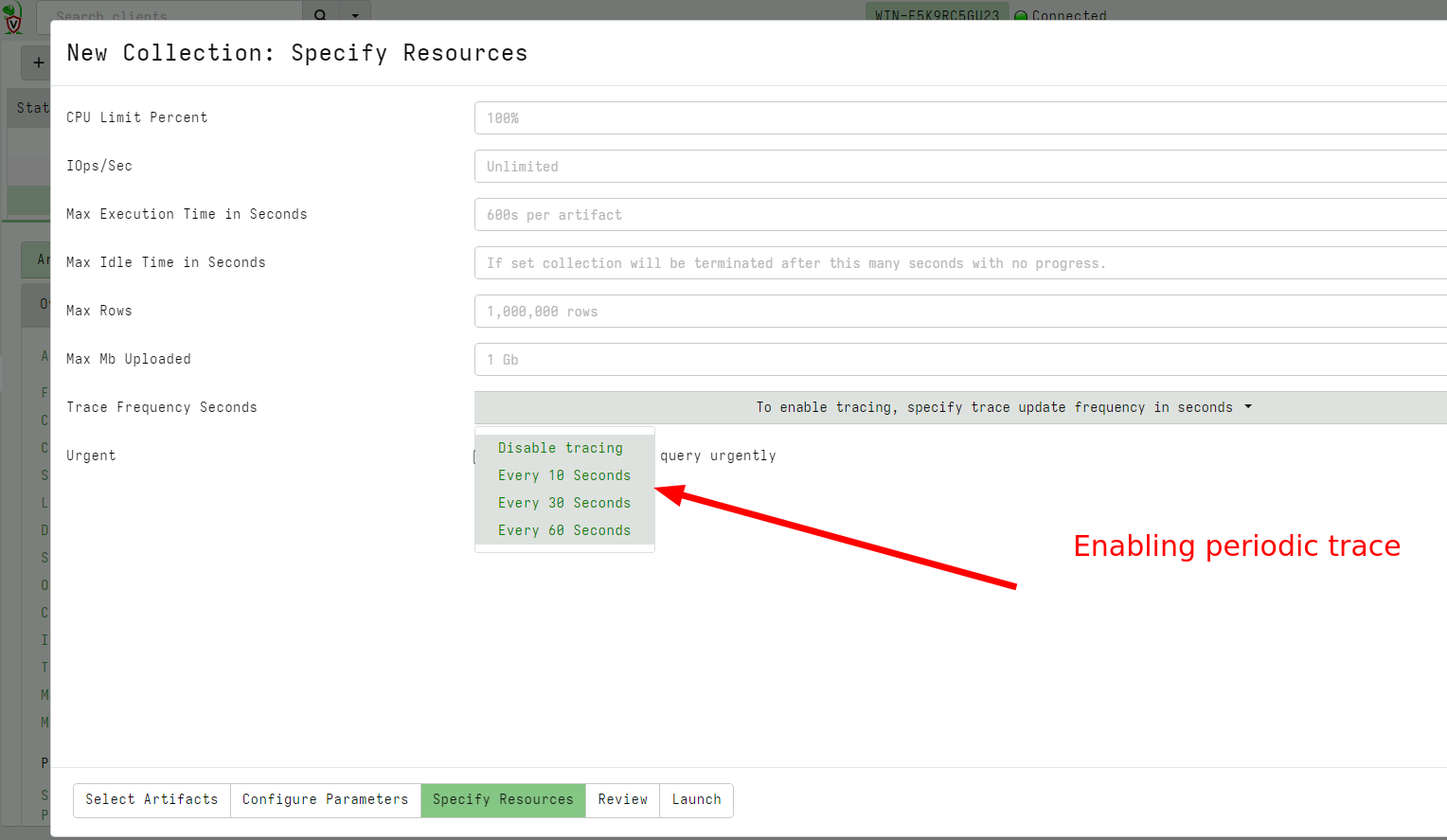The height and width of the screenshot is (840, 1447).
Task: Switch to the Configure Parameters step
Action: click(325, 799)
